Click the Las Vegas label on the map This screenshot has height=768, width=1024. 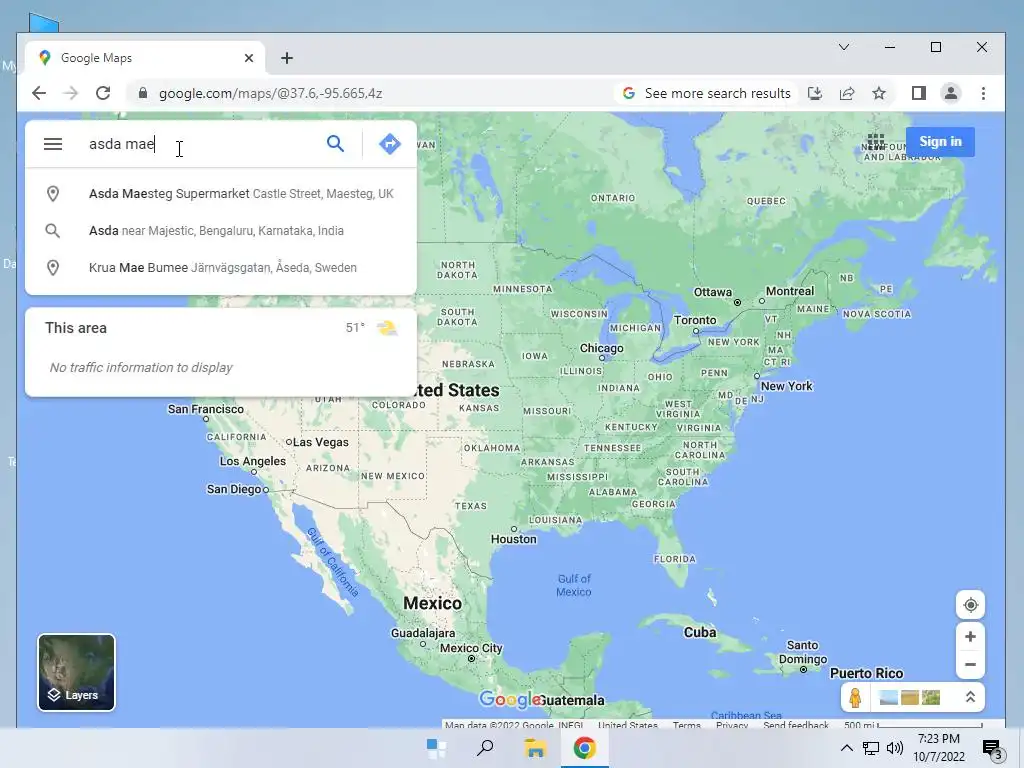point(321,442)
